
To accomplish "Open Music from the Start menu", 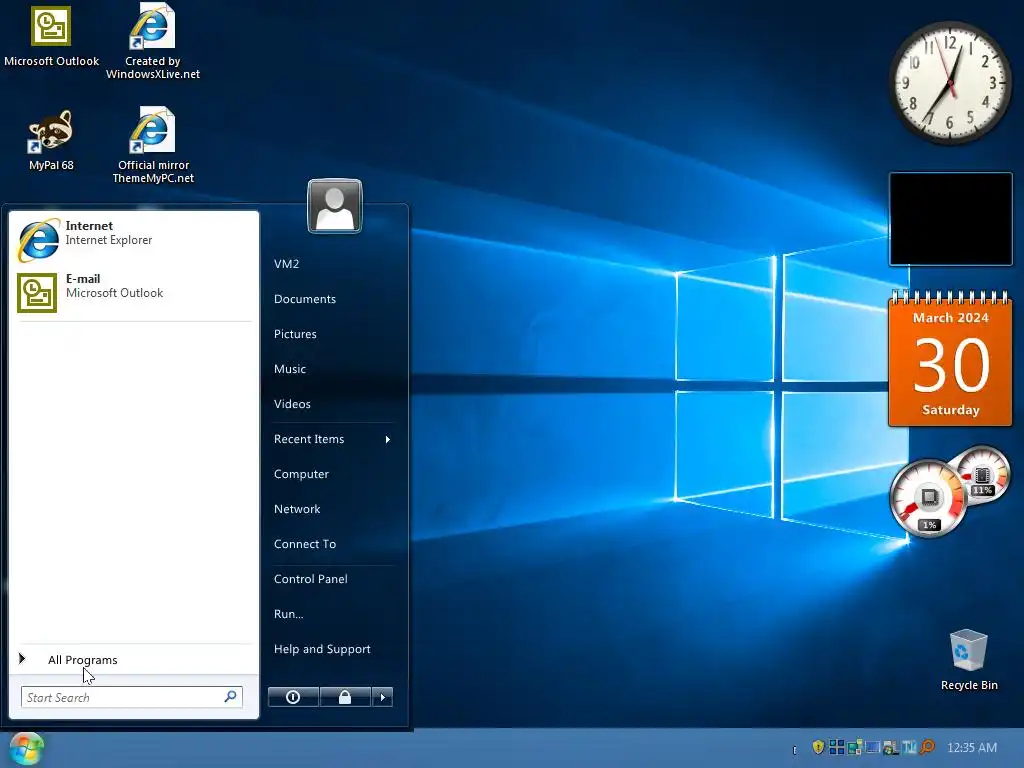I will (290, 369).
